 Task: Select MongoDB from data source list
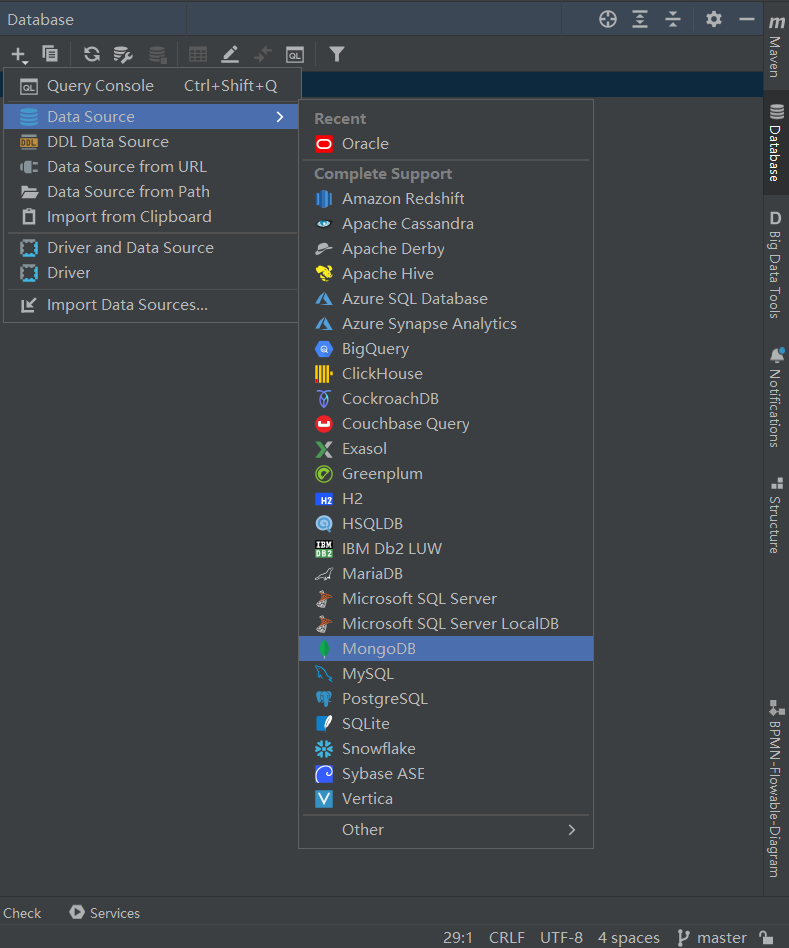coord(445,649)
